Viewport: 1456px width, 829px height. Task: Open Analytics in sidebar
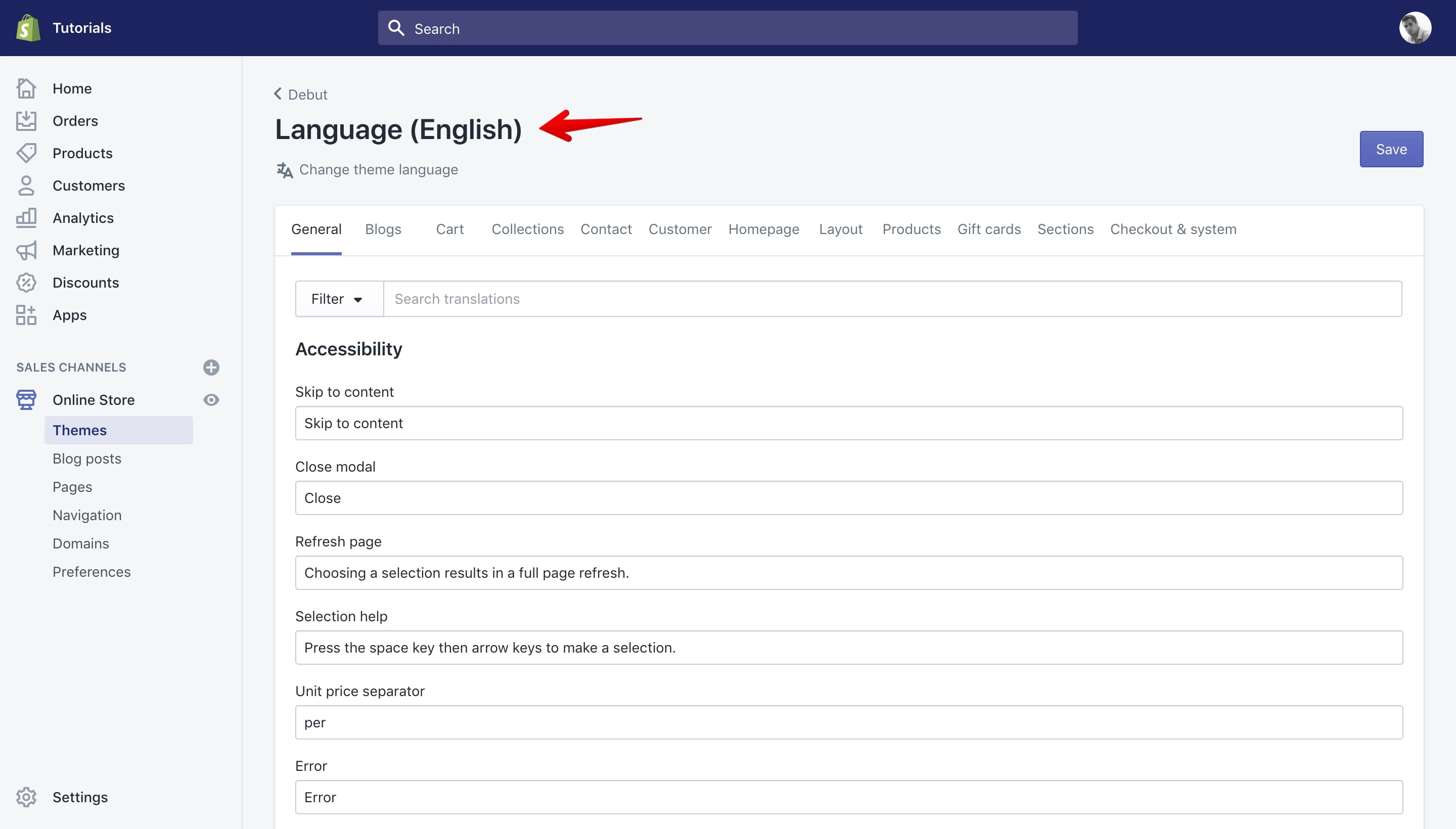coord(83,218)
